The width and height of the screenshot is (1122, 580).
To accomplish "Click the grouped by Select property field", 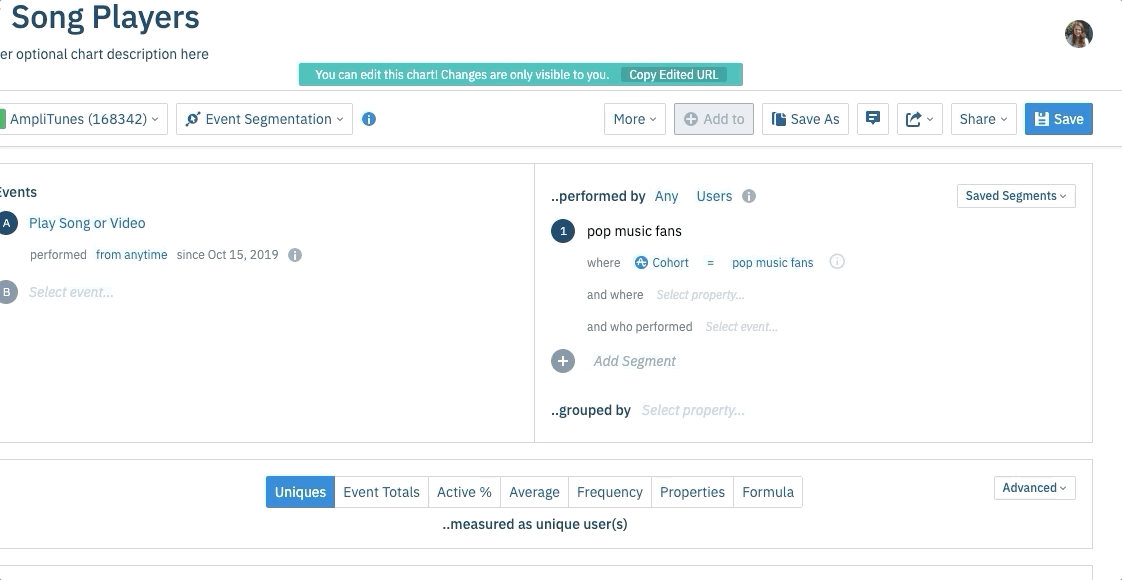I will point(693,410).
